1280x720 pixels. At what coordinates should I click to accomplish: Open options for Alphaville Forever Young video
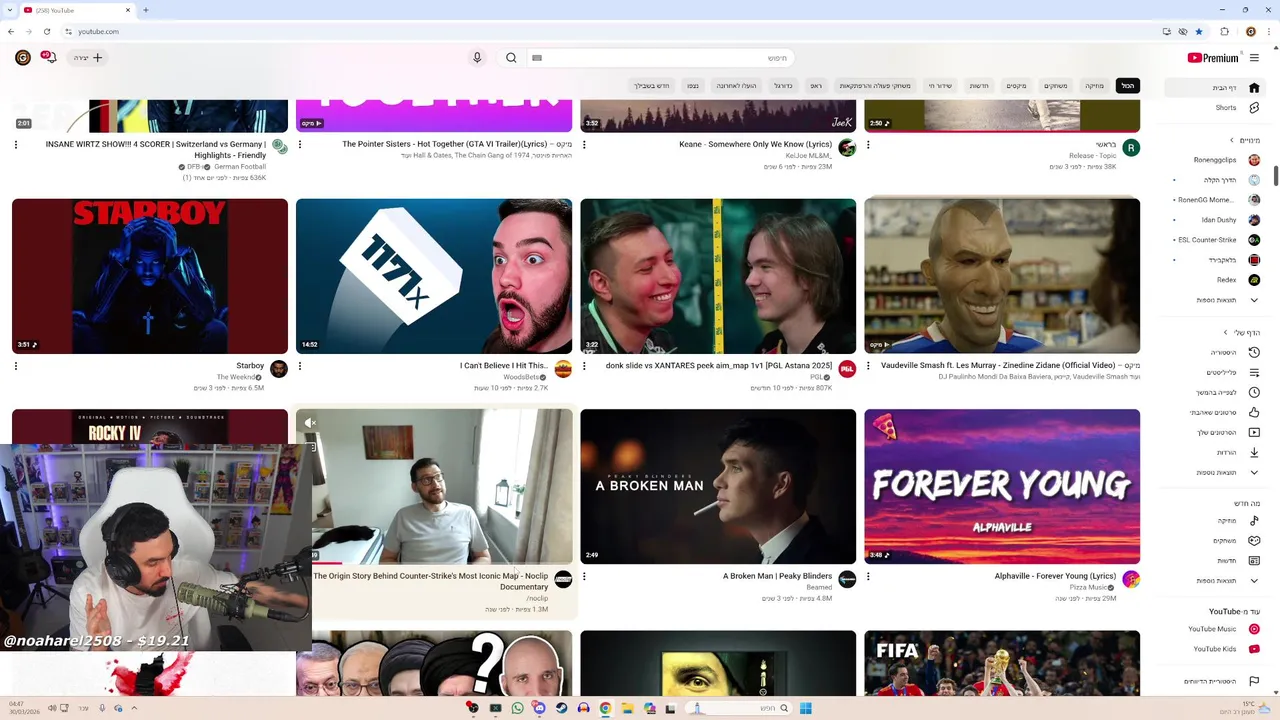(x=868, y=576)
